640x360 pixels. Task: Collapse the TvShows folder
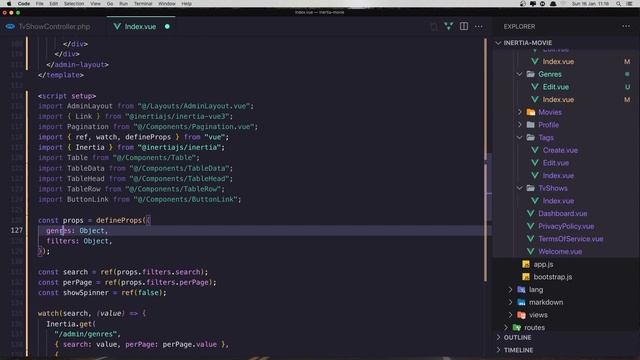click(520, 188)
